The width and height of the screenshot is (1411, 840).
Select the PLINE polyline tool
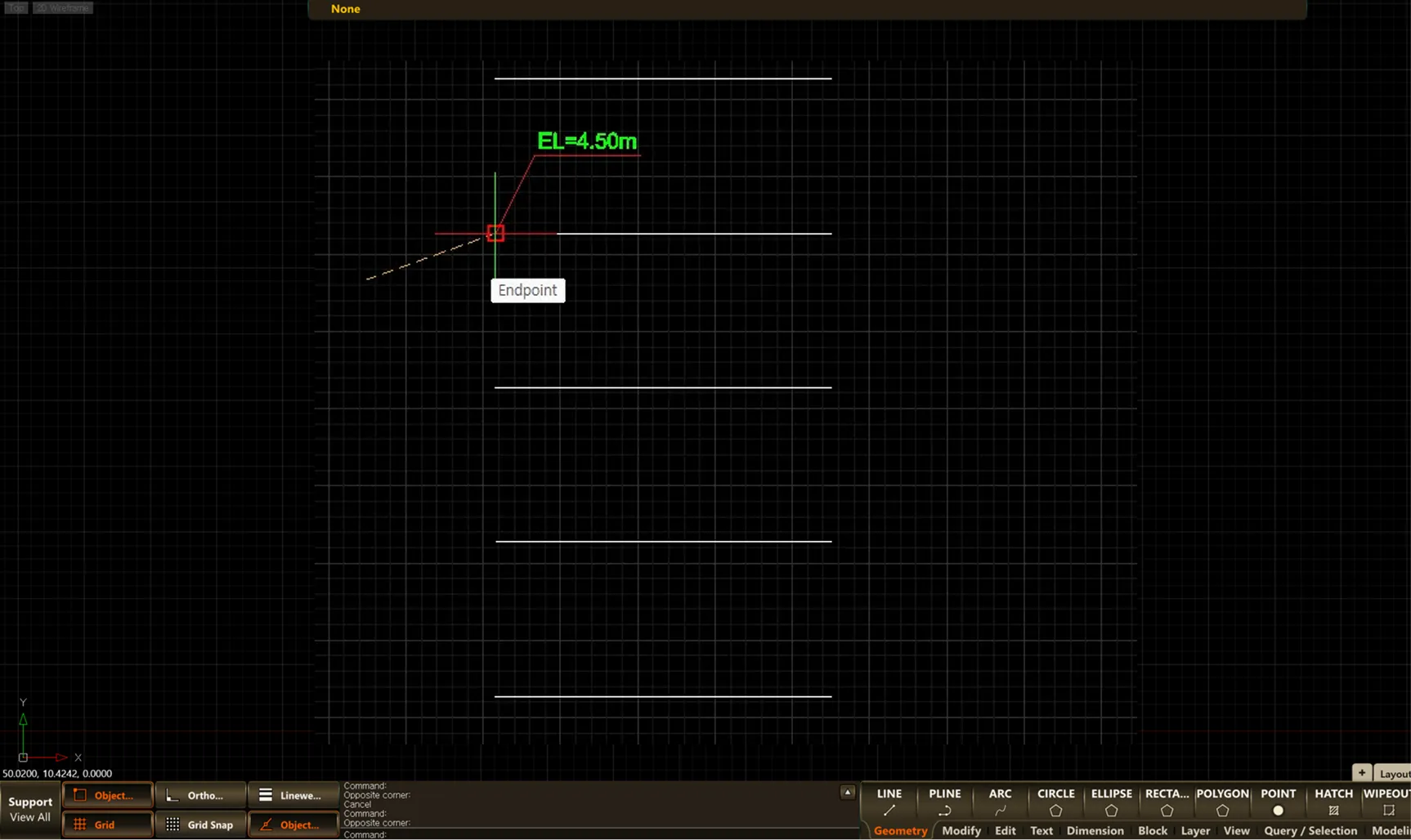click(944, 802)
